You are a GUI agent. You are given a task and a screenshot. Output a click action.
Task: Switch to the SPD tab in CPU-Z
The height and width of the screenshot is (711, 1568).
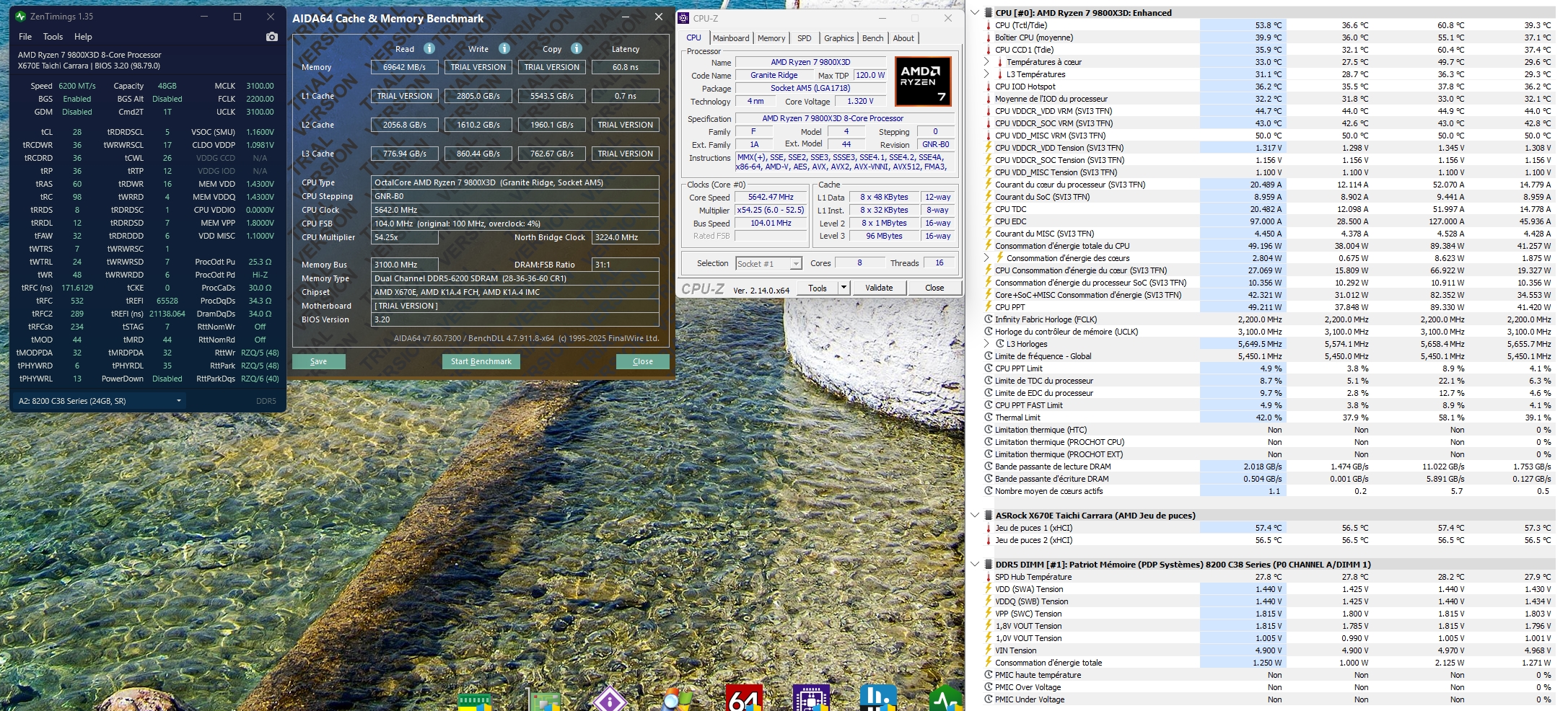(x=804, y=38)
